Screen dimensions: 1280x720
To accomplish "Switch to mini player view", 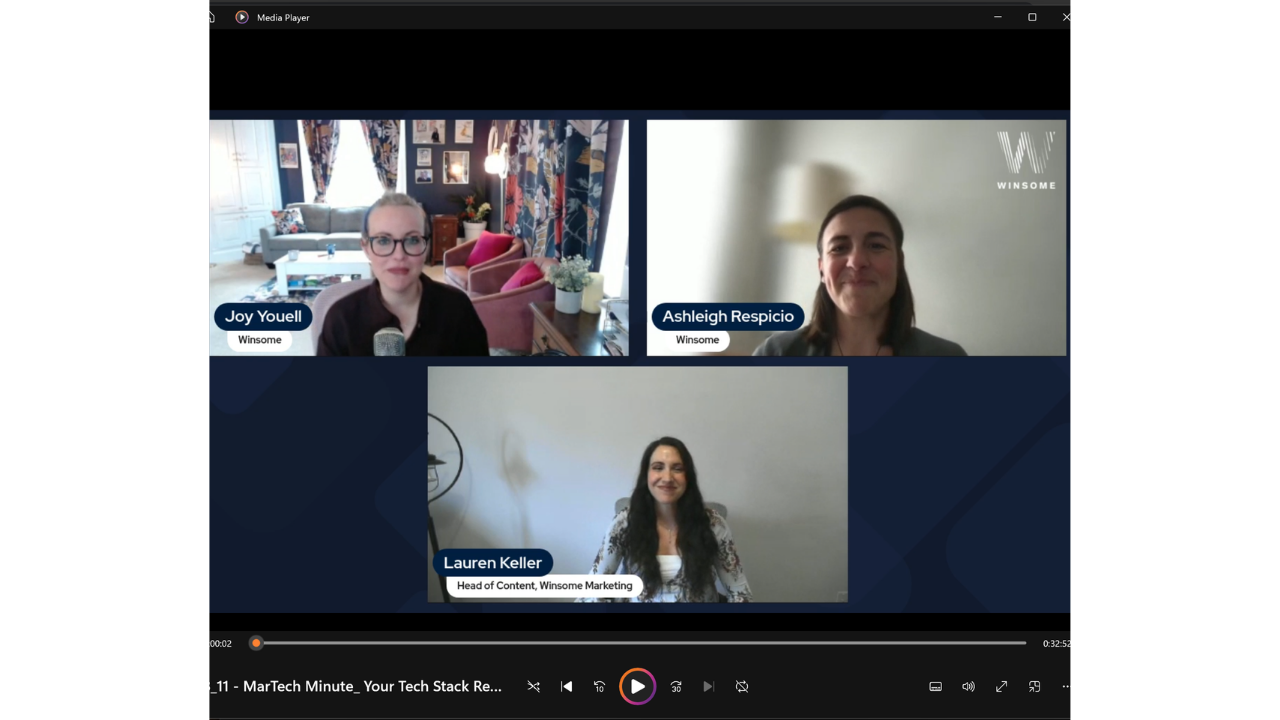I will point(1034,687).
